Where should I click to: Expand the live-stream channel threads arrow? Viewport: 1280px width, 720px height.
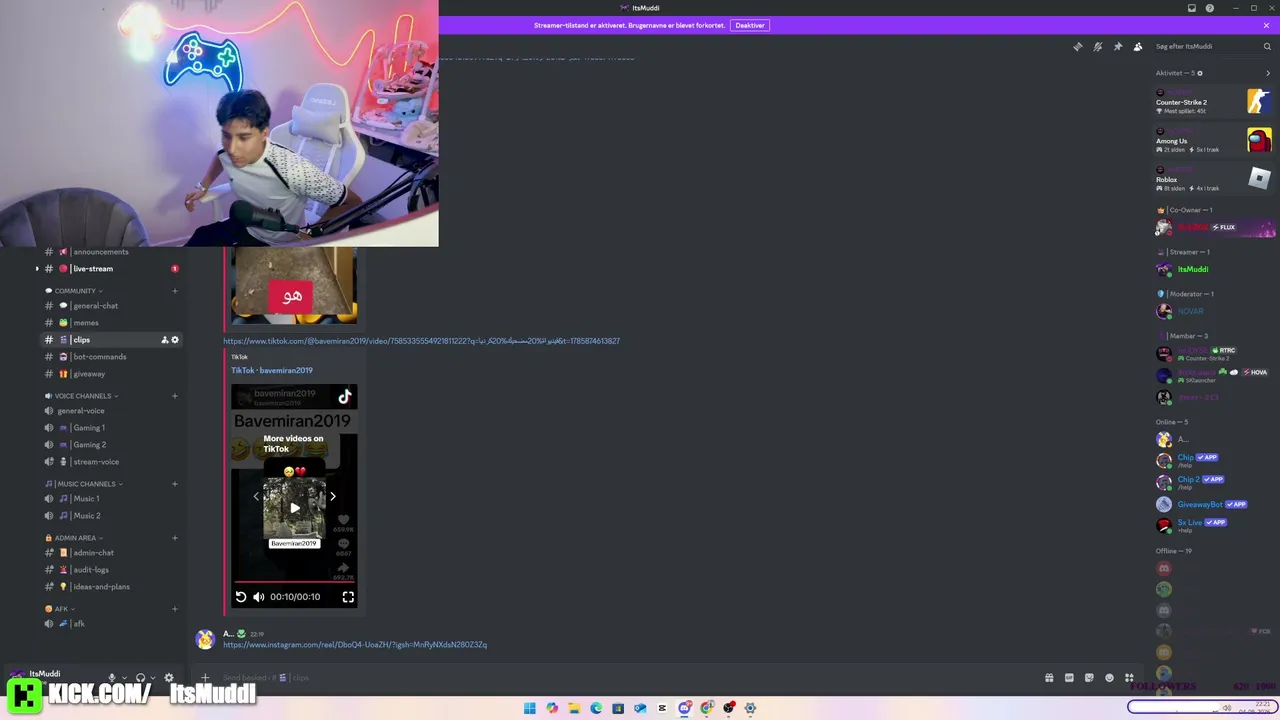[37, 269]
